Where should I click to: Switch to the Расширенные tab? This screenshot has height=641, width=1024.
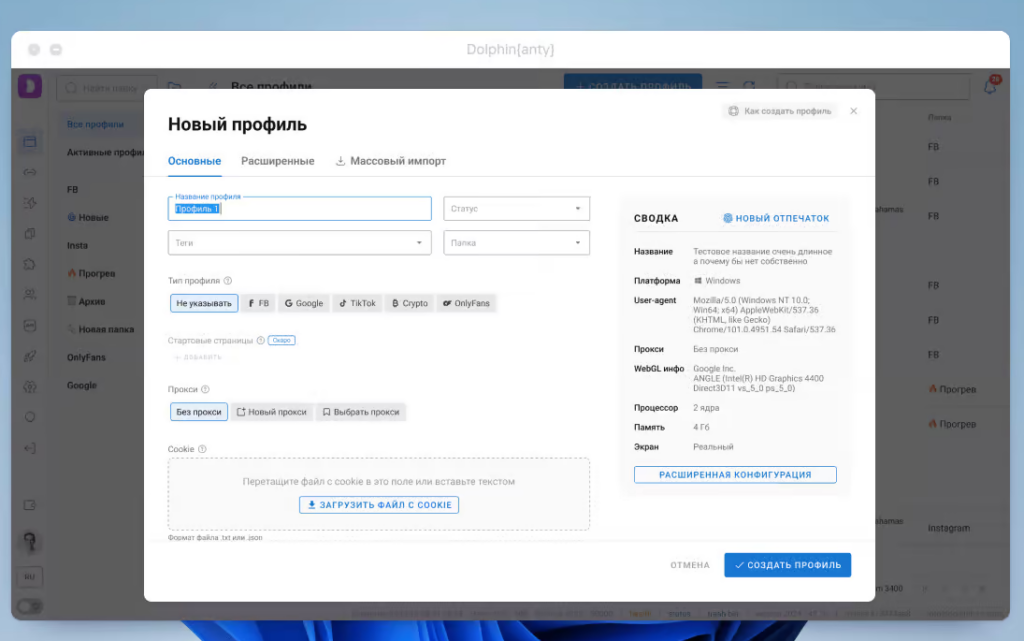(x=278, y=161)
